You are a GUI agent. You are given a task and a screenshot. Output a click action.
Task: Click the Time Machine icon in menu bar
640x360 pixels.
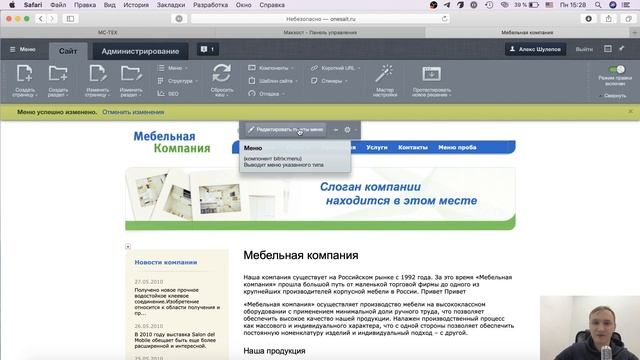pyautogui.click(x=489, y=5)
